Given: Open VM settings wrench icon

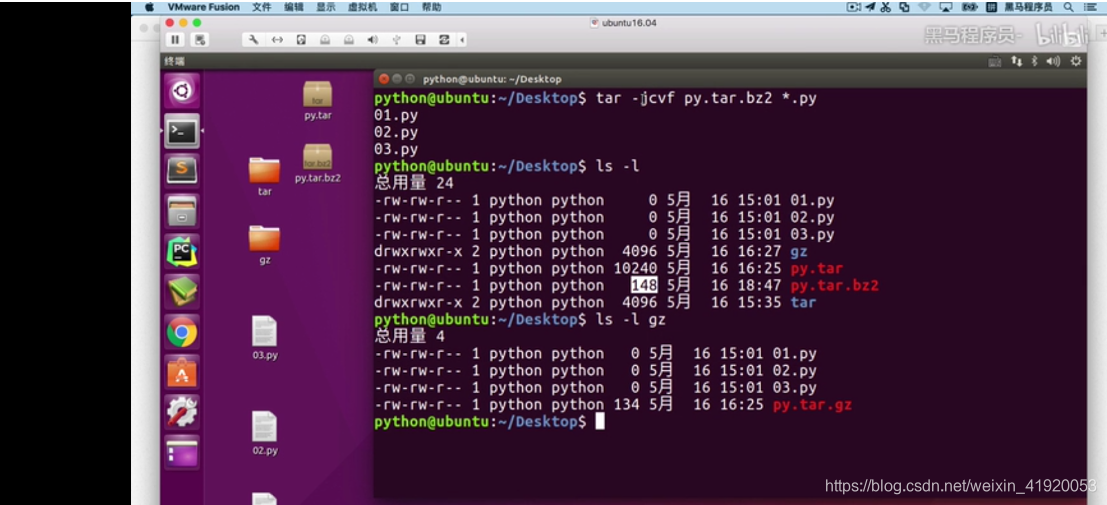Looking at the screenshot, I should pos(253,40).
